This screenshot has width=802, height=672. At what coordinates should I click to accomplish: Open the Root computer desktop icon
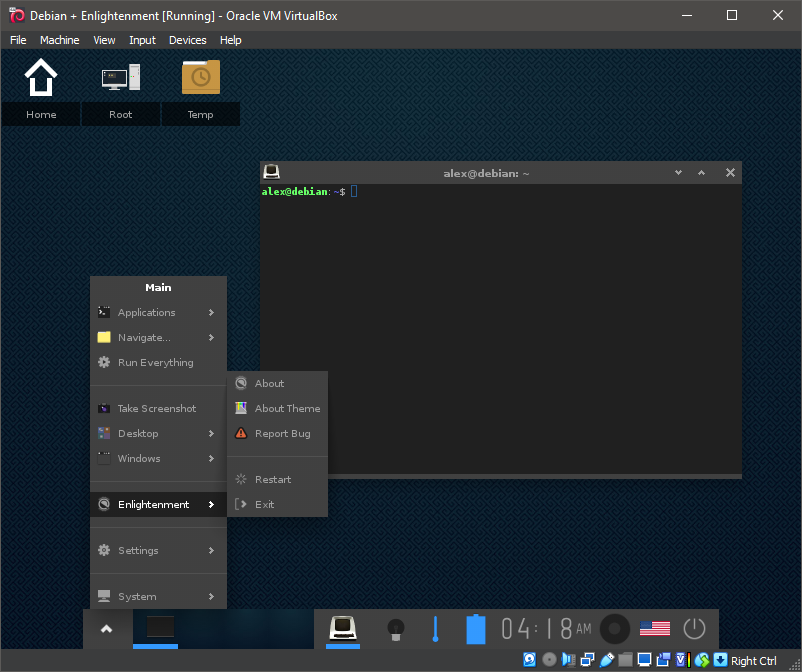click(120, 78)
